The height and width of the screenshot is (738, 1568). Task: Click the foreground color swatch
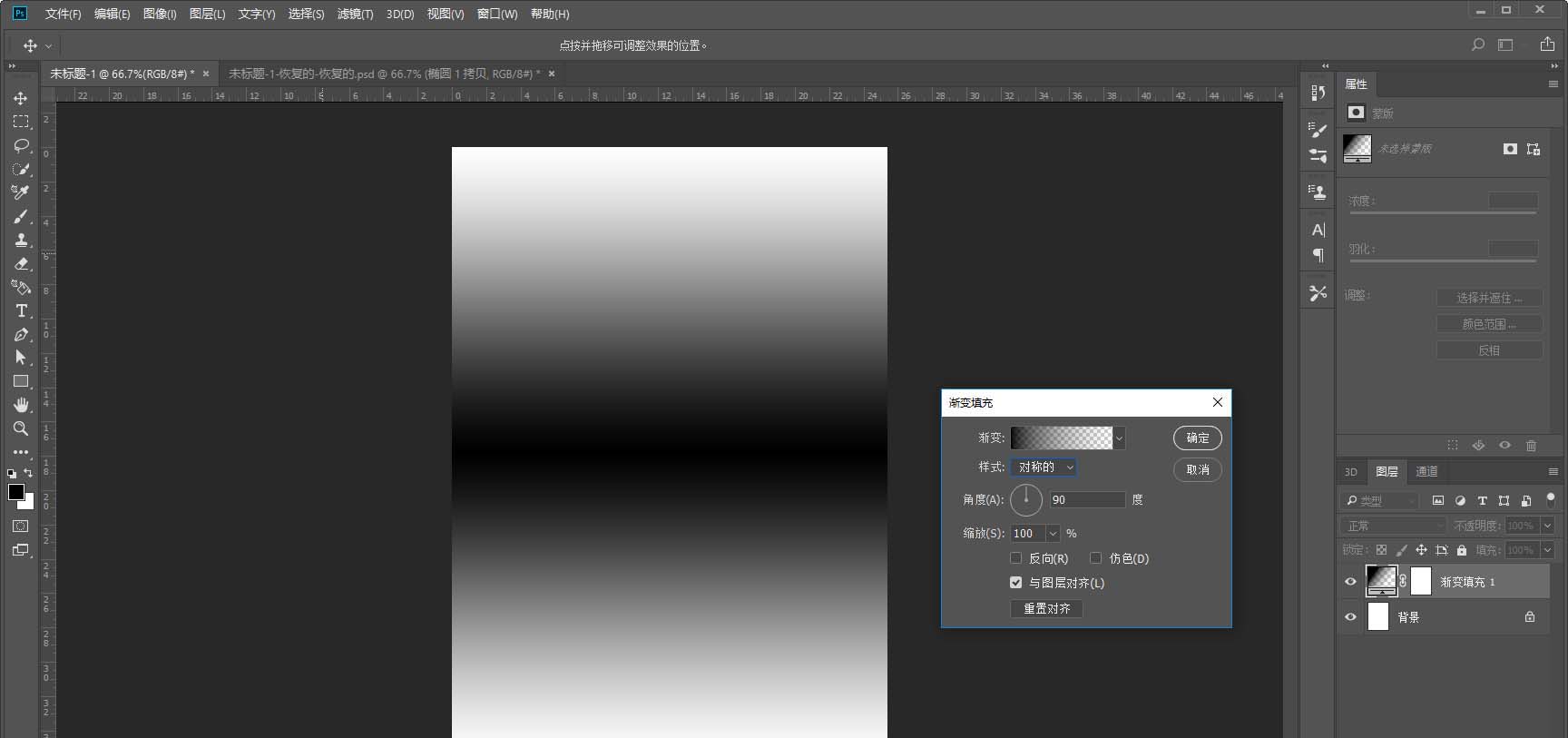point(15,492)
